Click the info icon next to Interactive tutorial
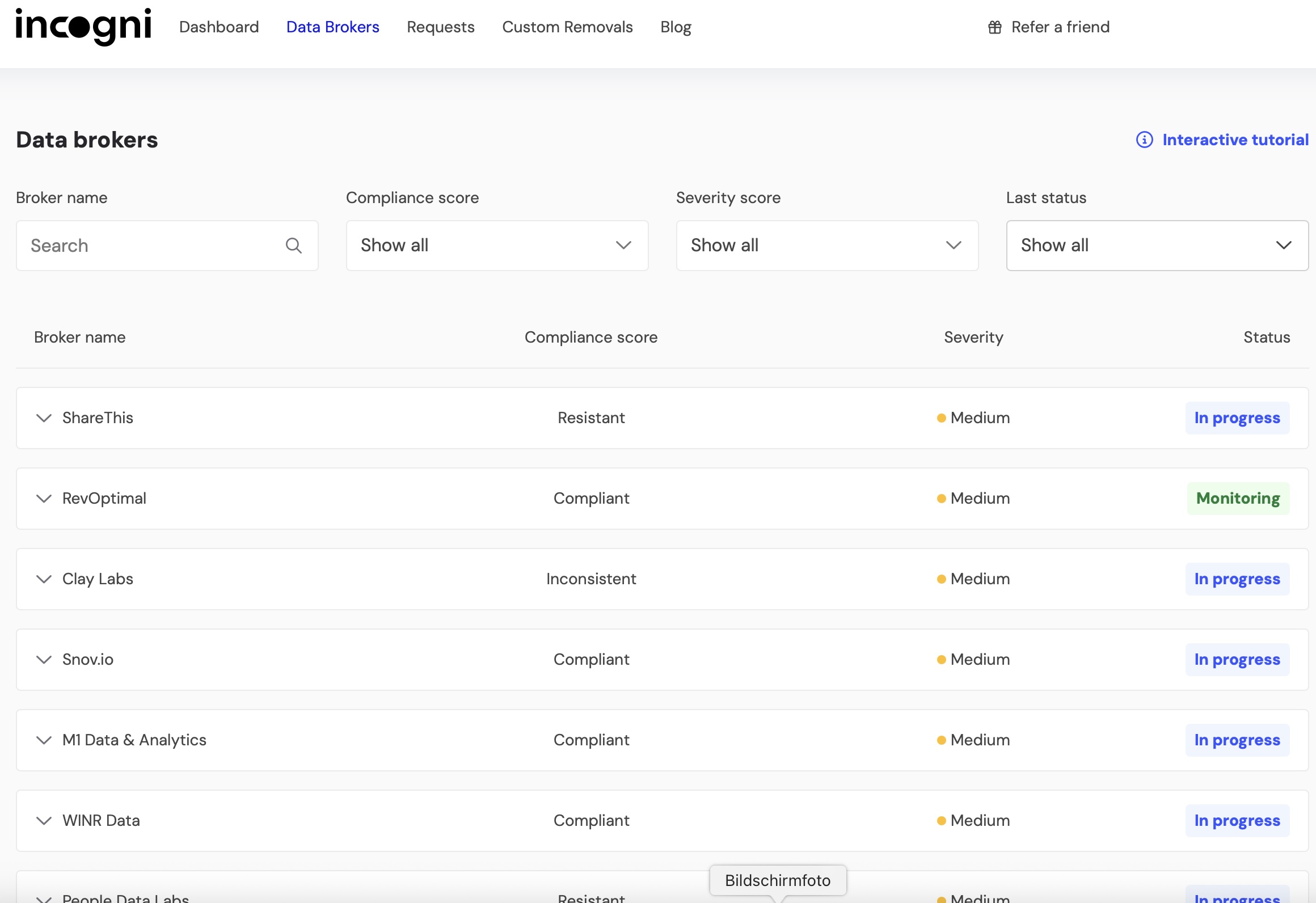This screenshot has height=903, width=1316. (1144, 140)
